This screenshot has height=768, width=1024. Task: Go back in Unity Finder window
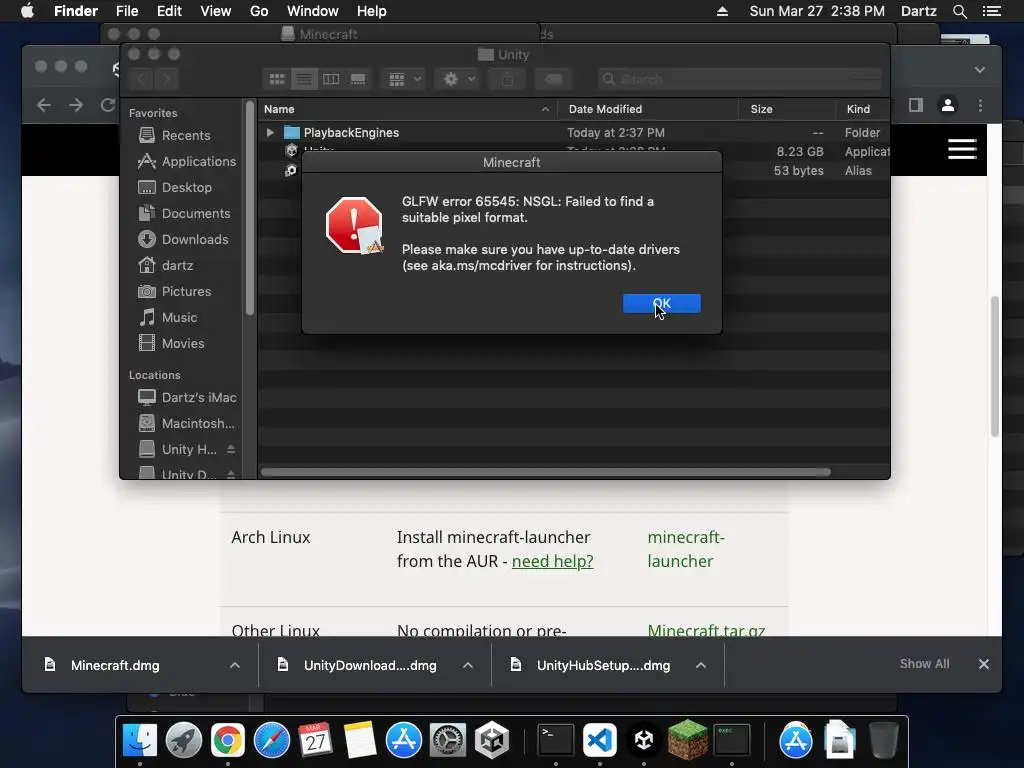pyautogui.click(x=141, y=79)
